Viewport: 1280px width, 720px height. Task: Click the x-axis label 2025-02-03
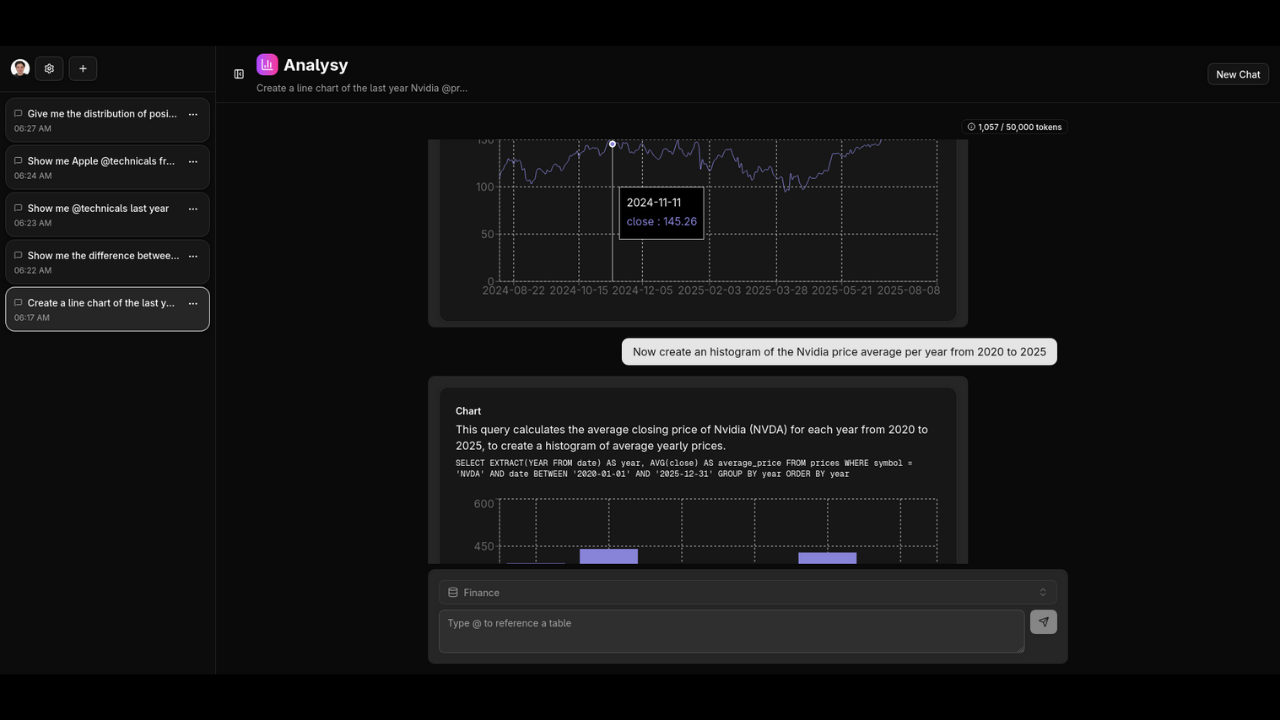coord(709,290)
